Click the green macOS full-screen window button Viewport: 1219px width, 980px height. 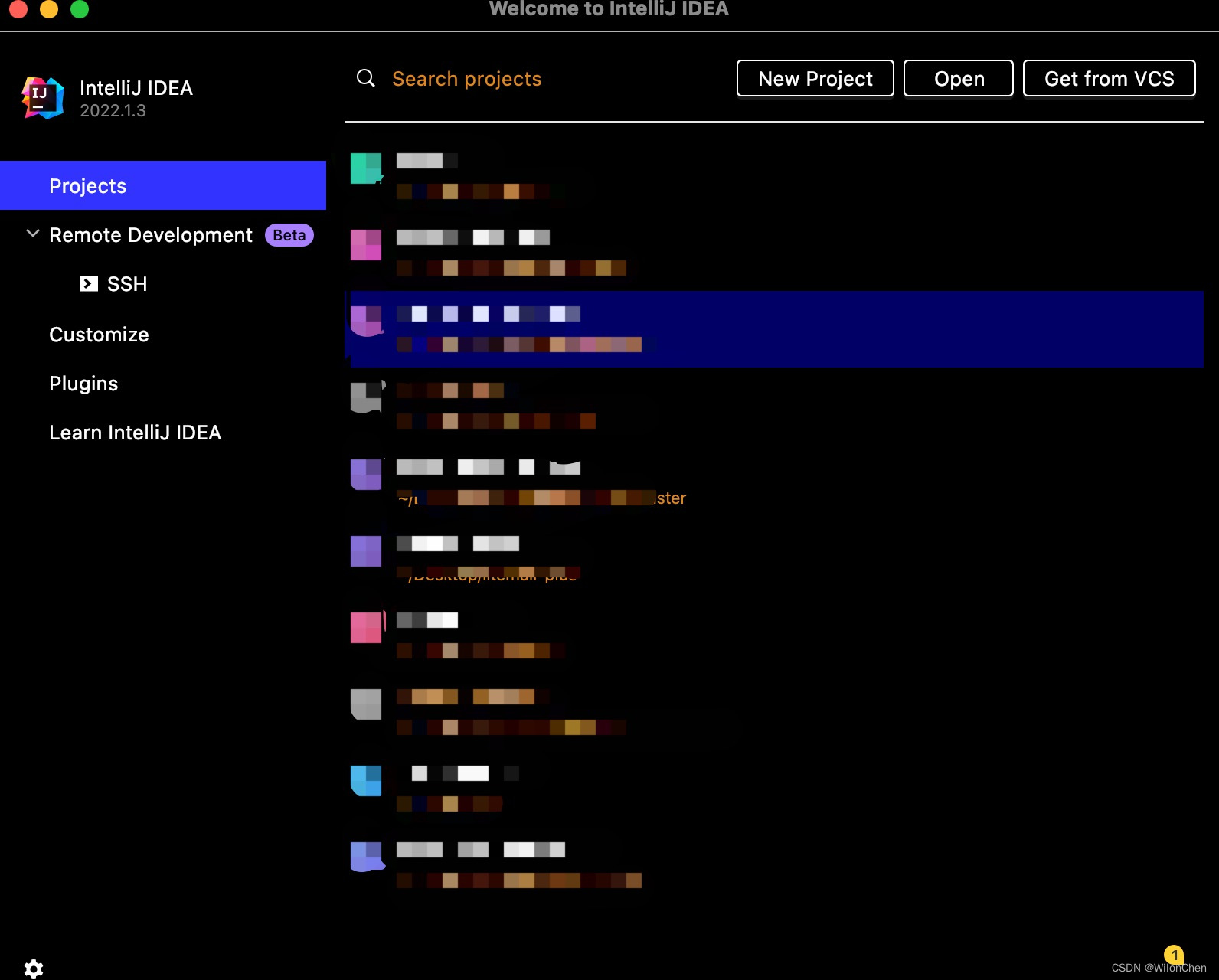pos(80,8)
